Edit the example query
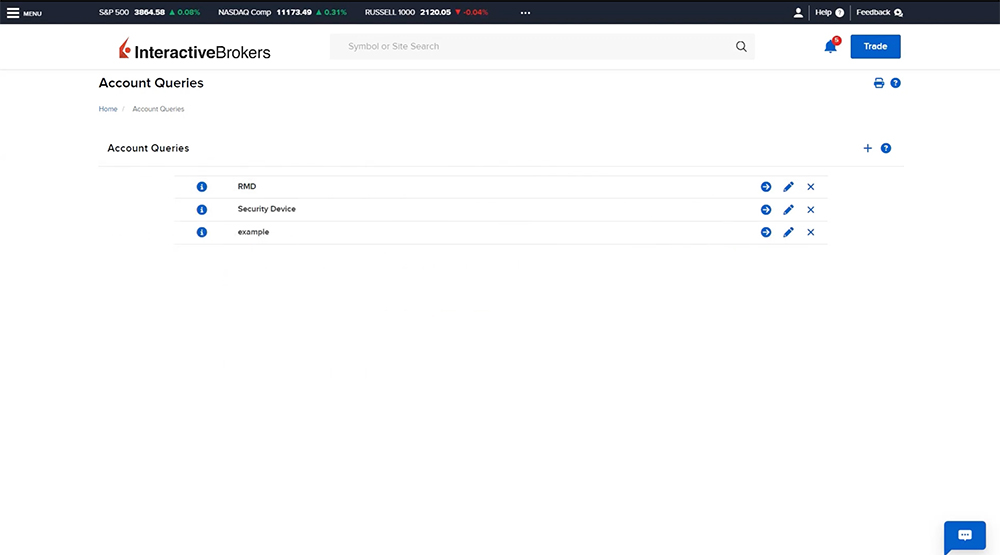This screenshot has height=555, width=1000. point(788,232)
